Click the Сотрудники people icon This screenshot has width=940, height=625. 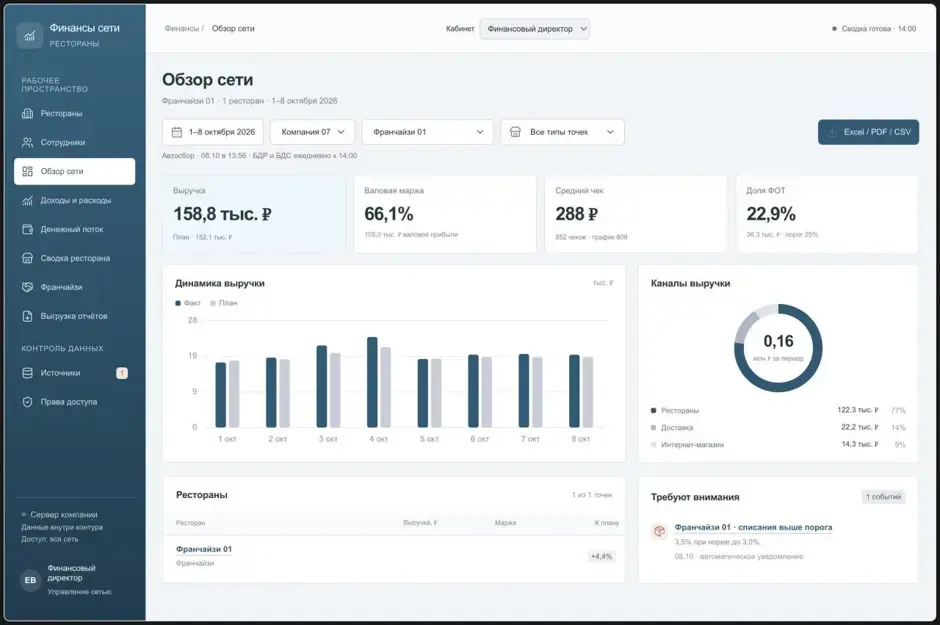[28, 142]
